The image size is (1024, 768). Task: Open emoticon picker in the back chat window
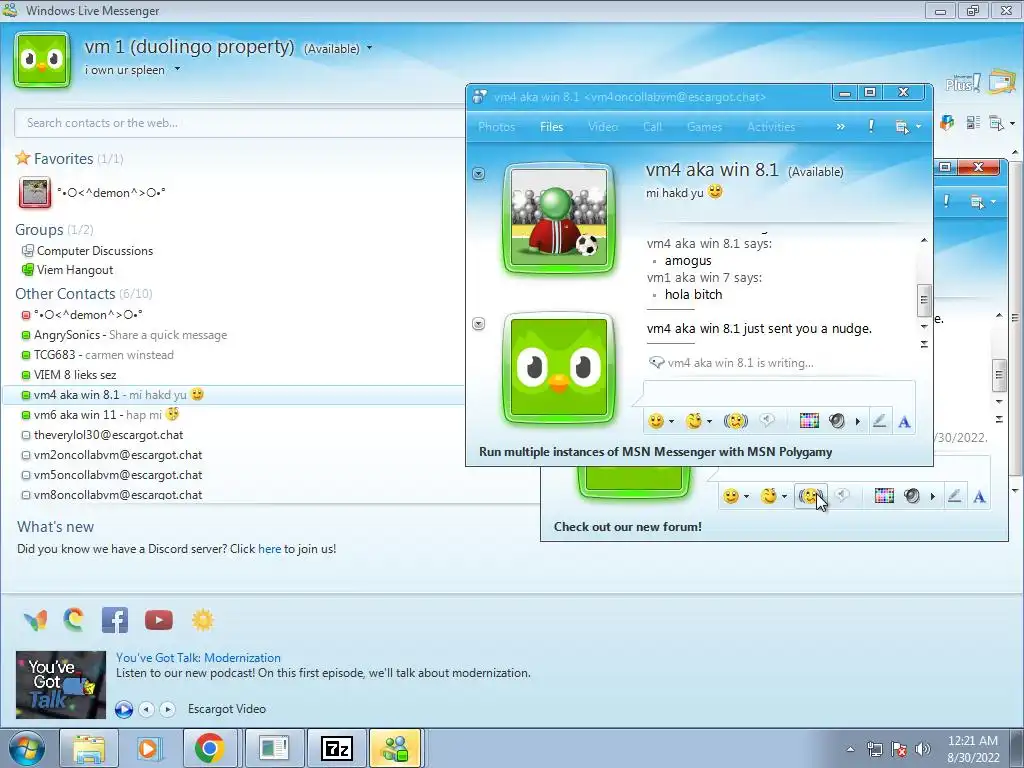(731, 496)
